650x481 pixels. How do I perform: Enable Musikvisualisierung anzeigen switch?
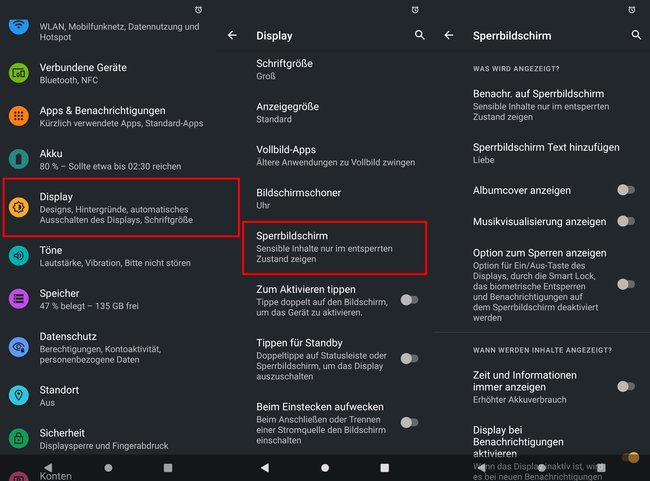(626, 221)
